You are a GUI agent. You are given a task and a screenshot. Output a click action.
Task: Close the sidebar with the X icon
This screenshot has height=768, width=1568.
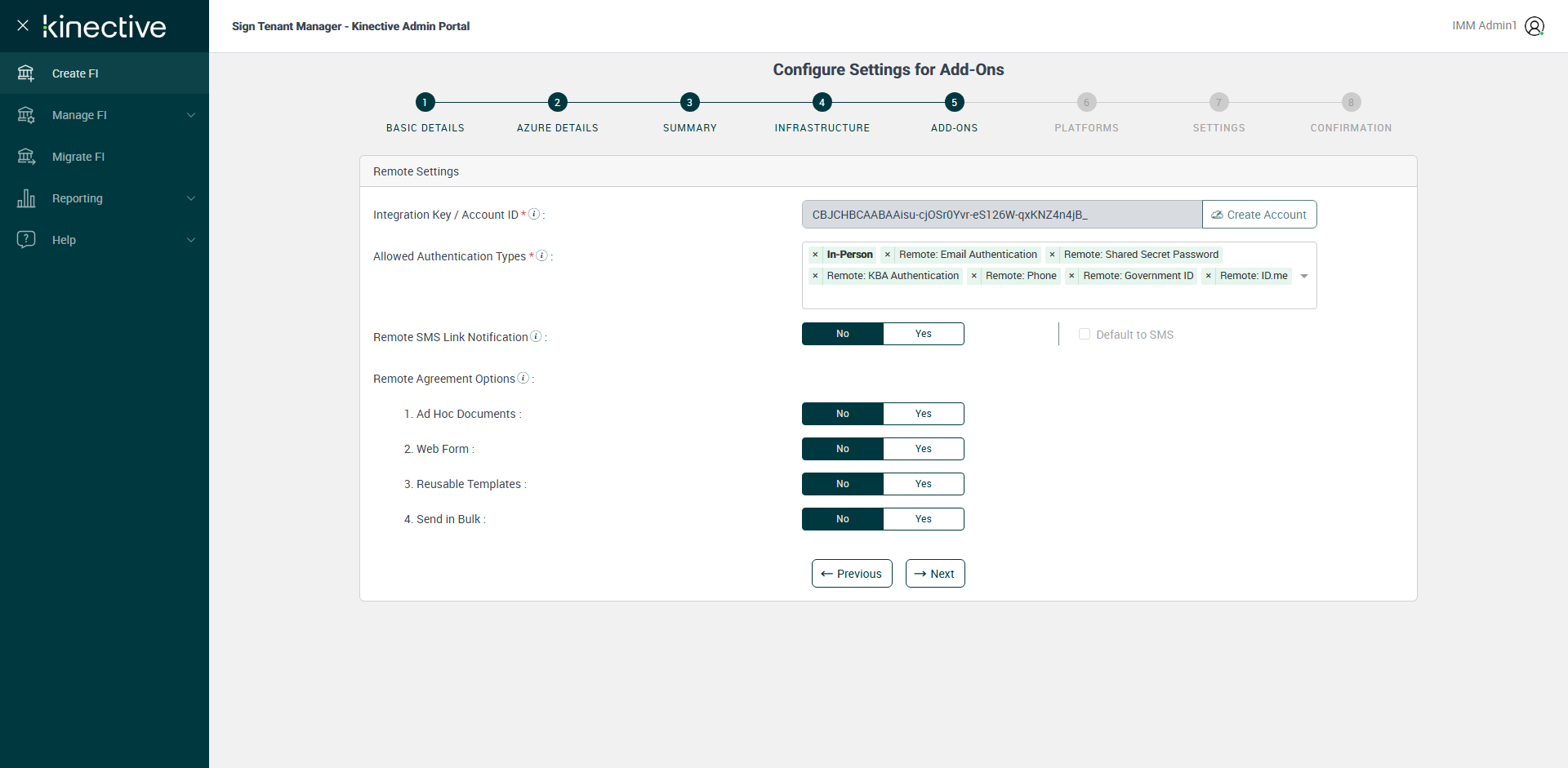click(23, 25)
